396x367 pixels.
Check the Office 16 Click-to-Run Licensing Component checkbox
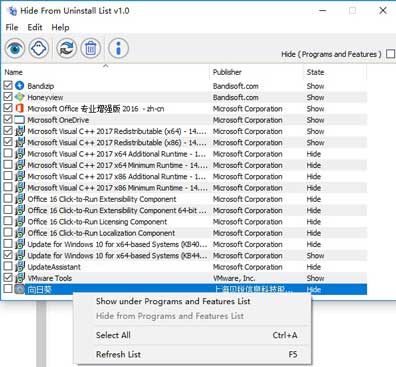pos(8,221)
